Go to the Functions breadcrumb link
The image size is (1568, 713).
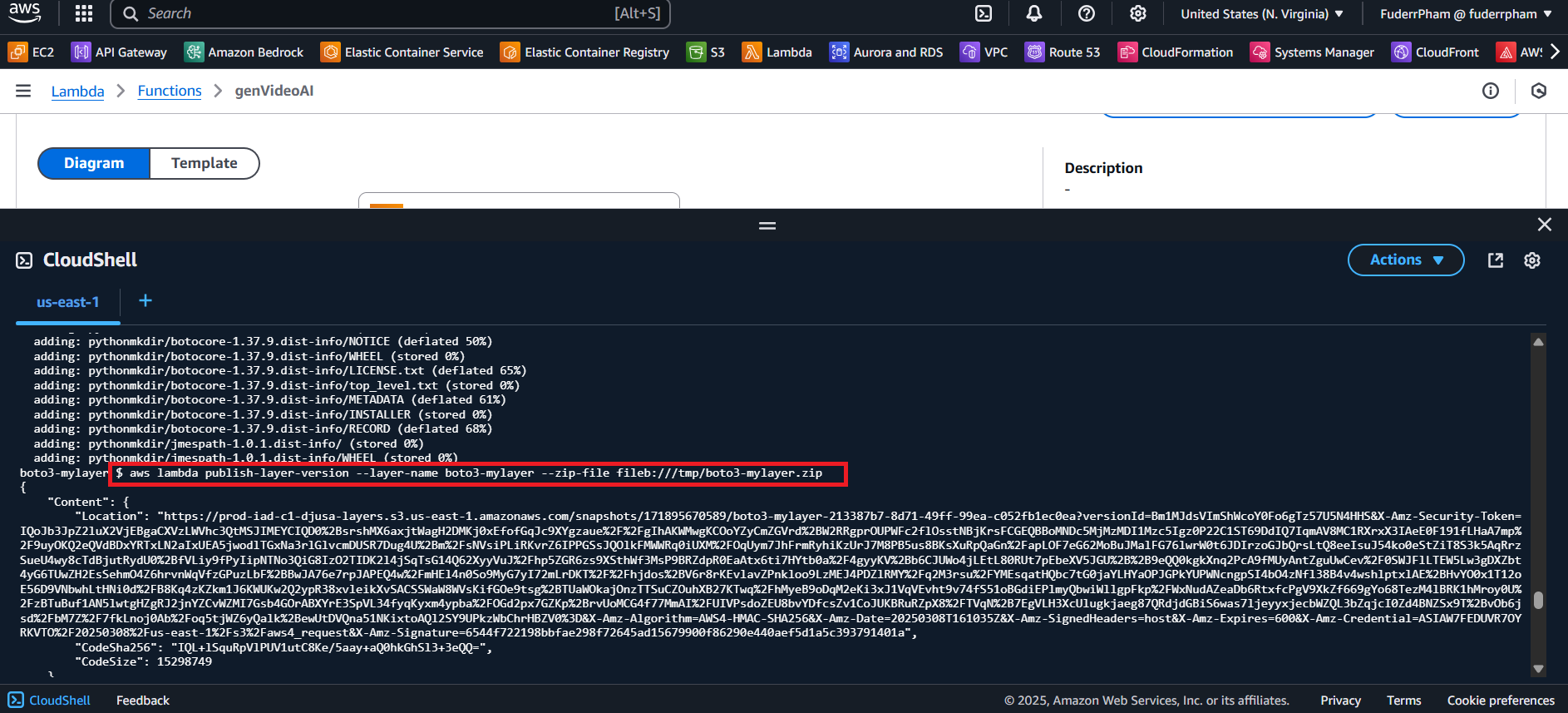[170, 91]
